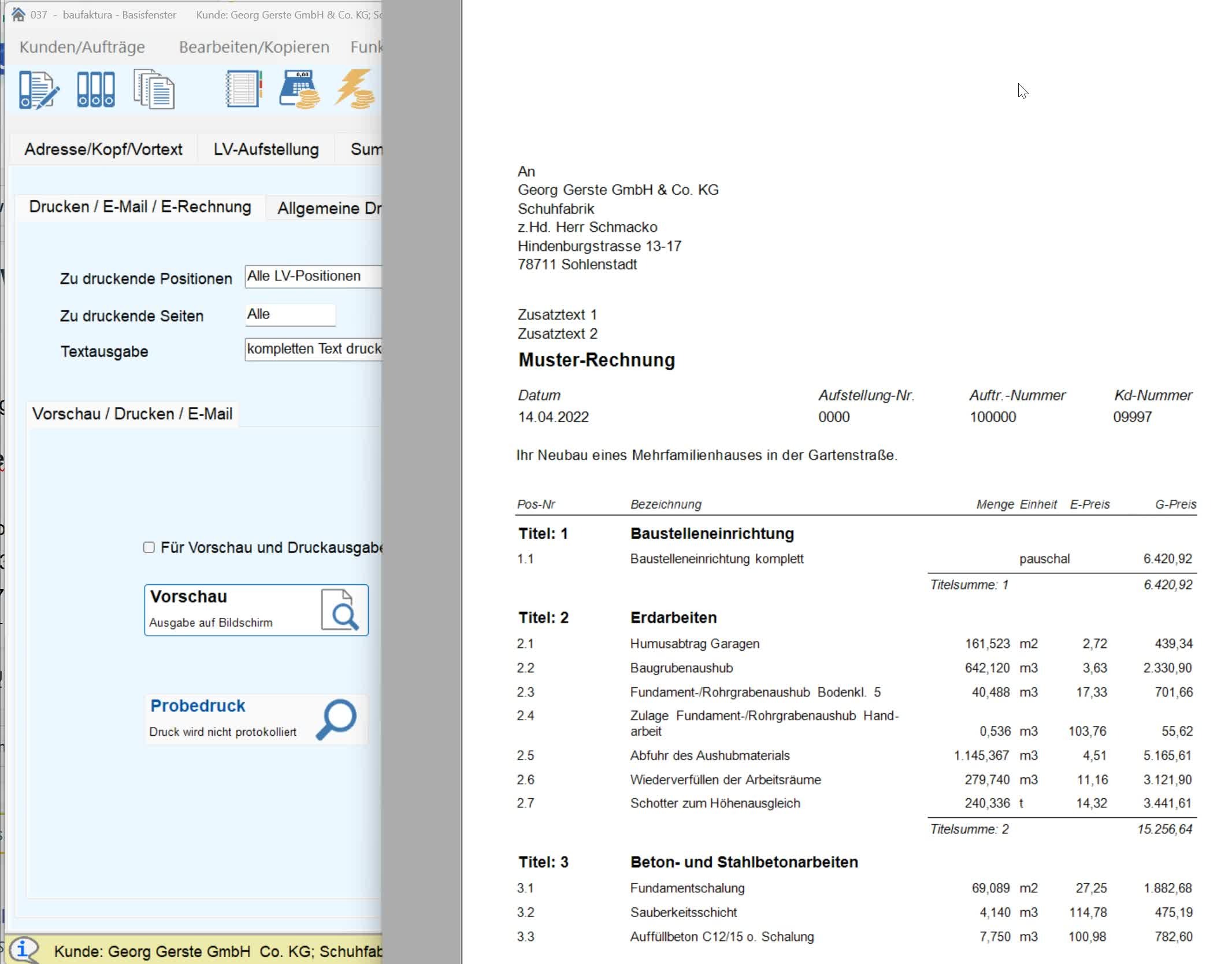Image resolution: width=1232 pixels, height=964 pixels.
Task: Switch to the LV-Aufstellung tab
Action: click(266, 149)
